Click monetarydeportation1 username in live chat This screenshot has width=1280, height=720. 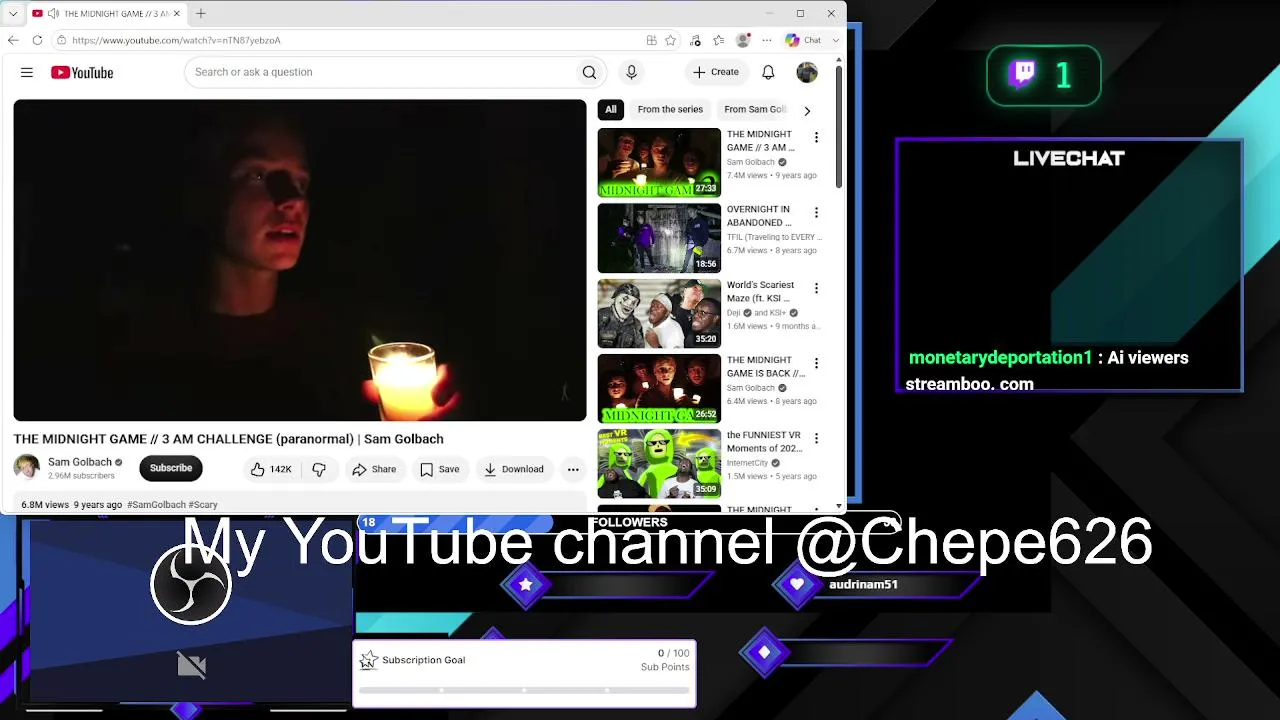click(1000, 358)
